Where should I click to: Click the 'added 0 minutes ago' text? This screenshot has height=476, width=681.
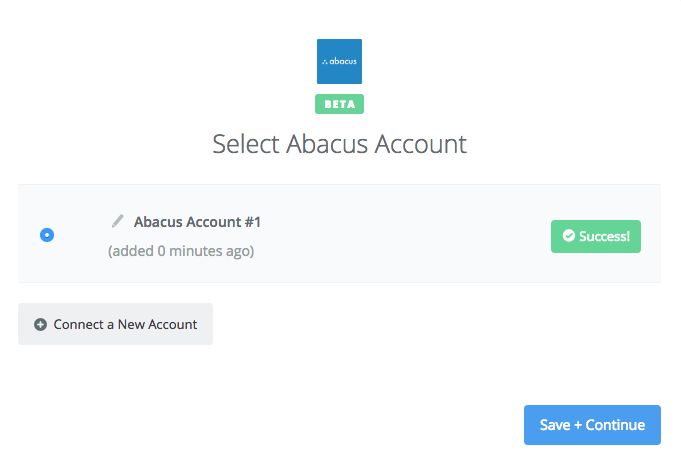[181, 251]
